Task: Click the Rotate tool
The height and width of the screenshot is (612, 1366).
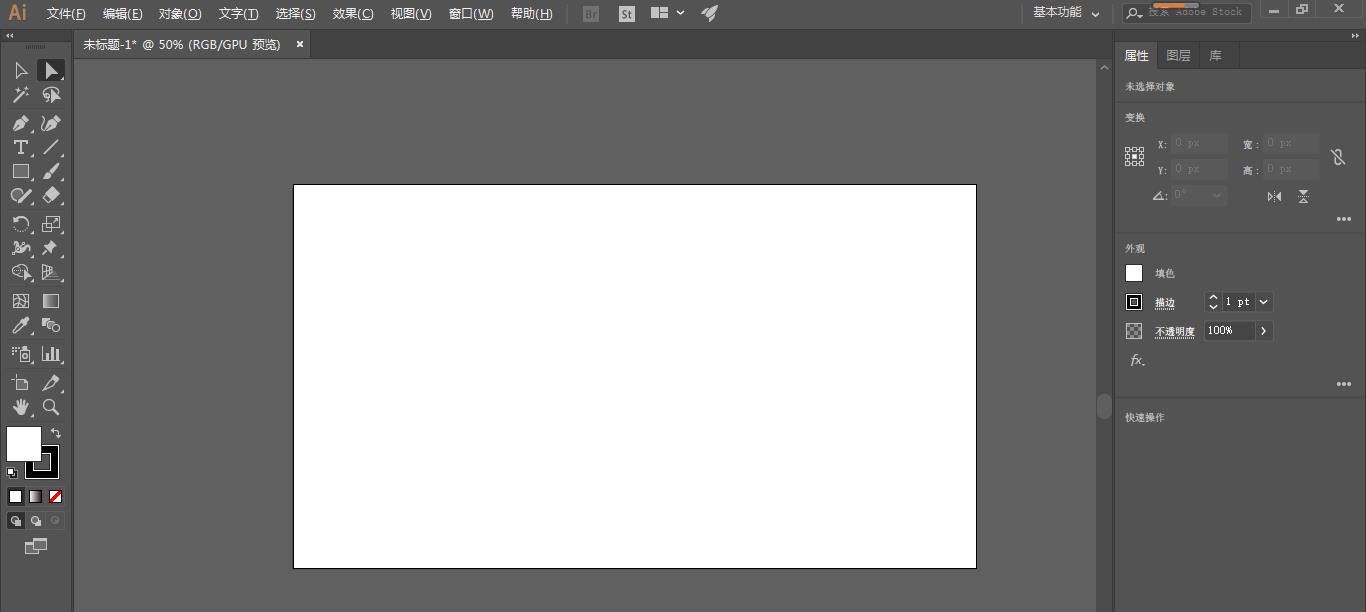Action: [x=20, y=224]
